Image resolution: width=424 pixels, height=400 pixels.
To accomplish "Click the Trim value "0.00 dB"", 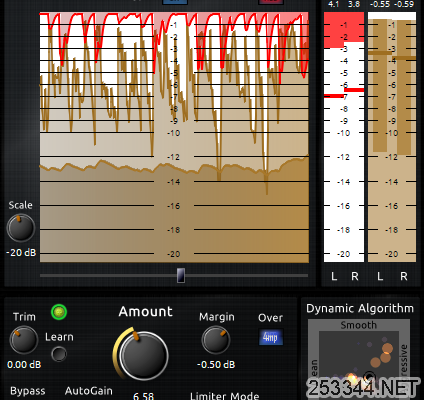I will (x=24, y=365).
